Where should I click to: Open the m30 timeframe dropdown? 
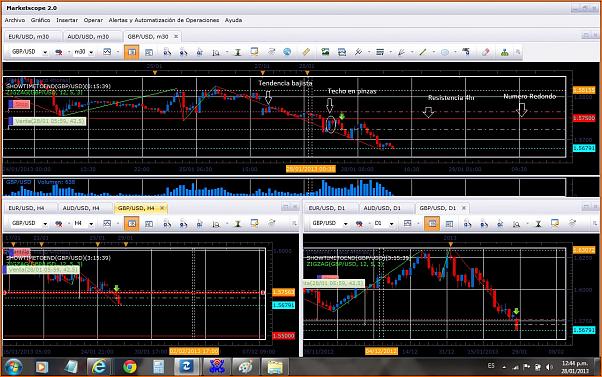(91, 52)
